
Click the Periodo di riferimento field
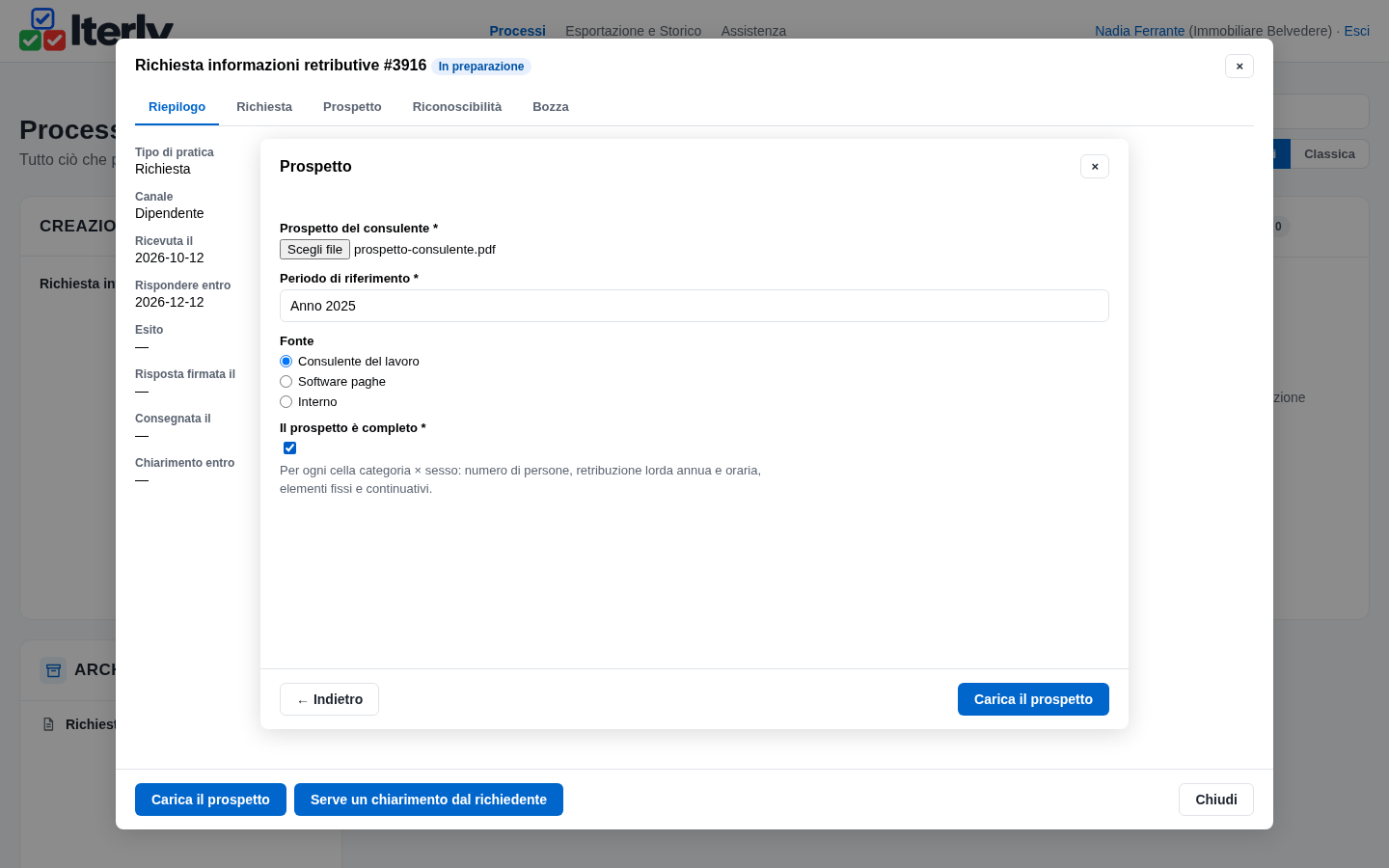coord(694,306)
